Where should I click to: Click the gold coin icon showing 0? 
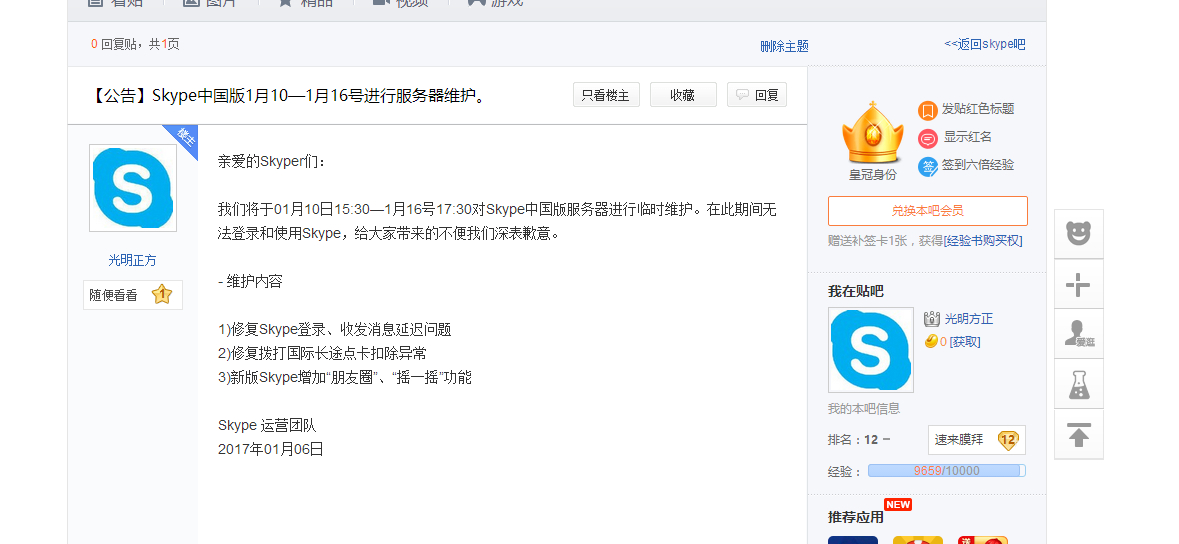931,342
